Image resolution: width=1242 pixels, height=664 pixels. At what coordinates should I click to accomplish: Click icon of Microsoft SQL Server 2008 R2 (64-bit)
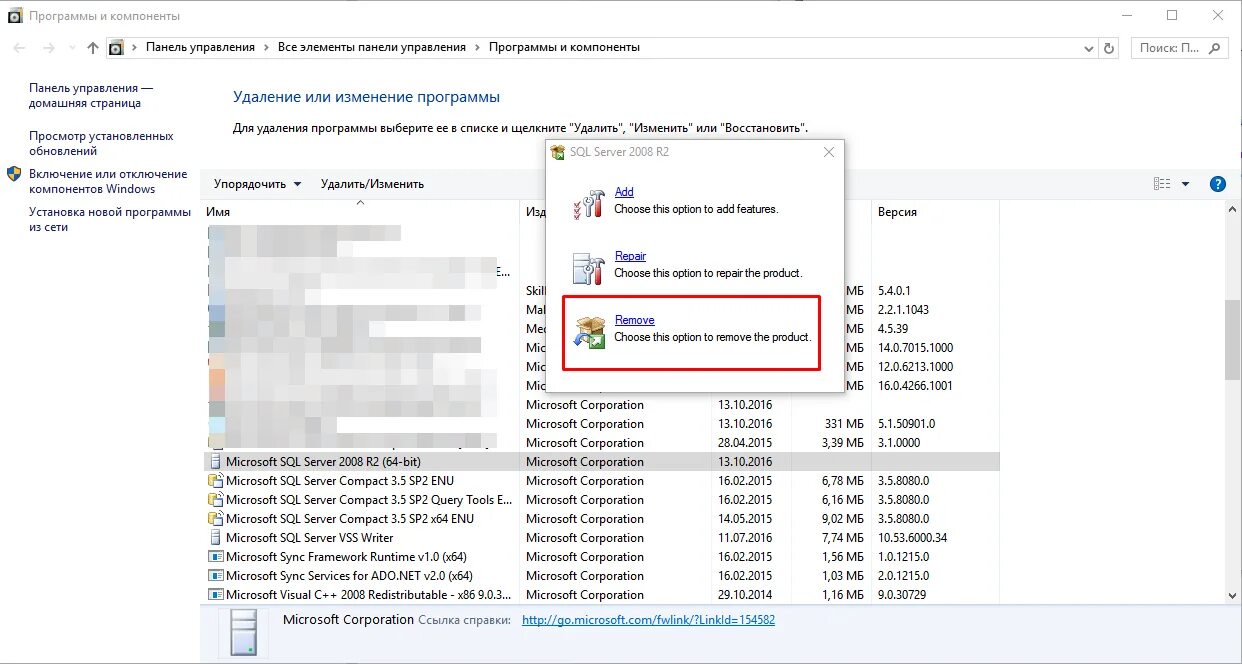tap(214, 462)
